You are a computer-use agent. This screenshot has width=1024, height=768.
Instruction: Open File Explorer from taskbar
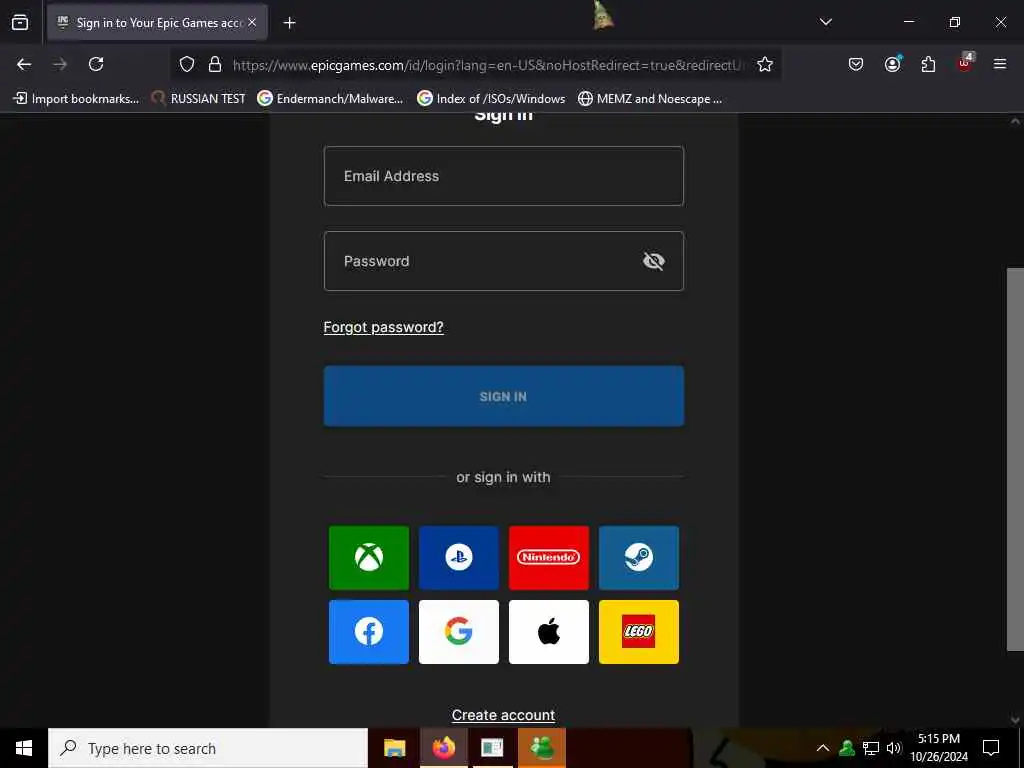click(x=394, y=748)
